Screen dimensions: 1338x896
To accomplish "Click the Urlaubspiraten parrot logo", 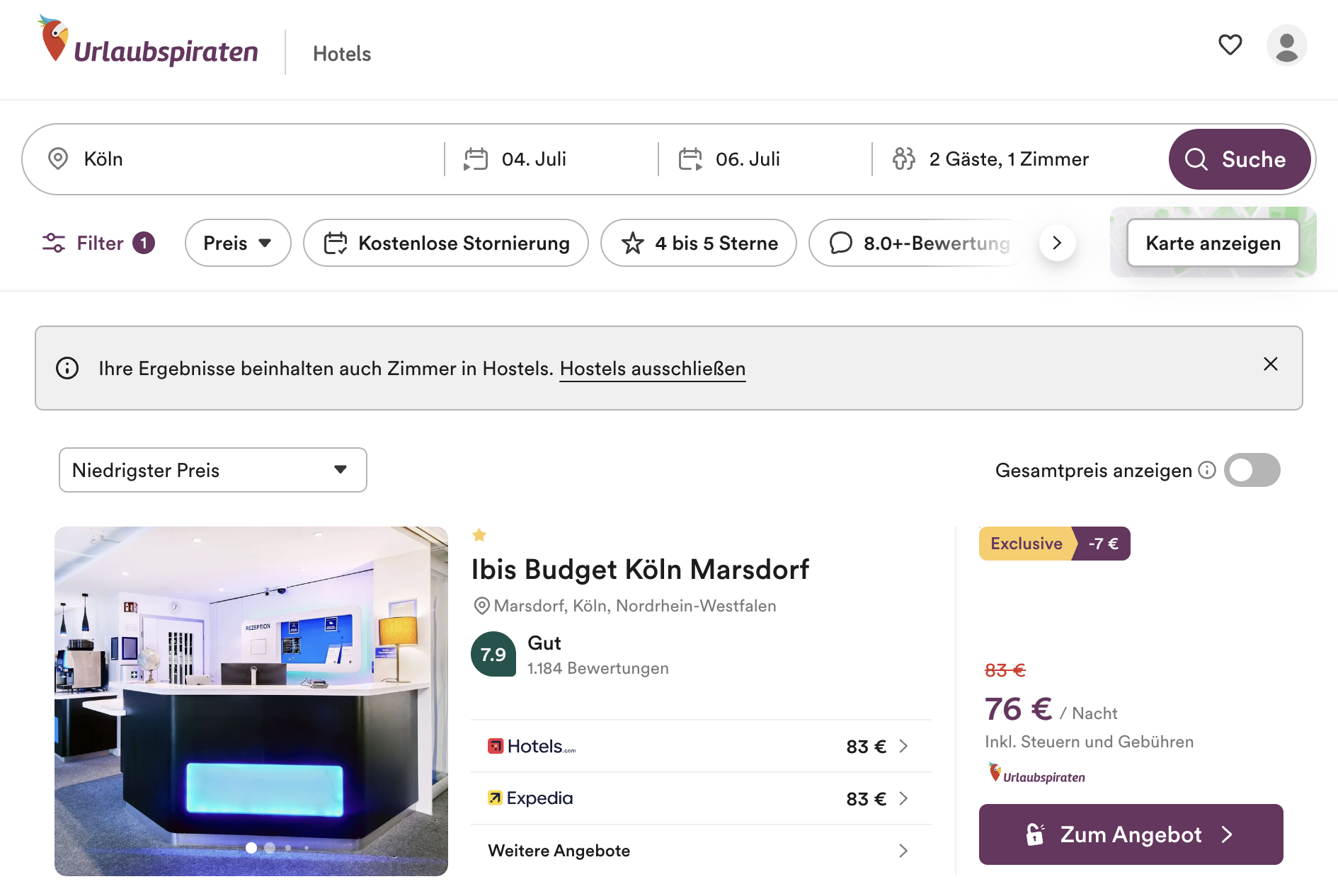I will click(x=148, y=40).
